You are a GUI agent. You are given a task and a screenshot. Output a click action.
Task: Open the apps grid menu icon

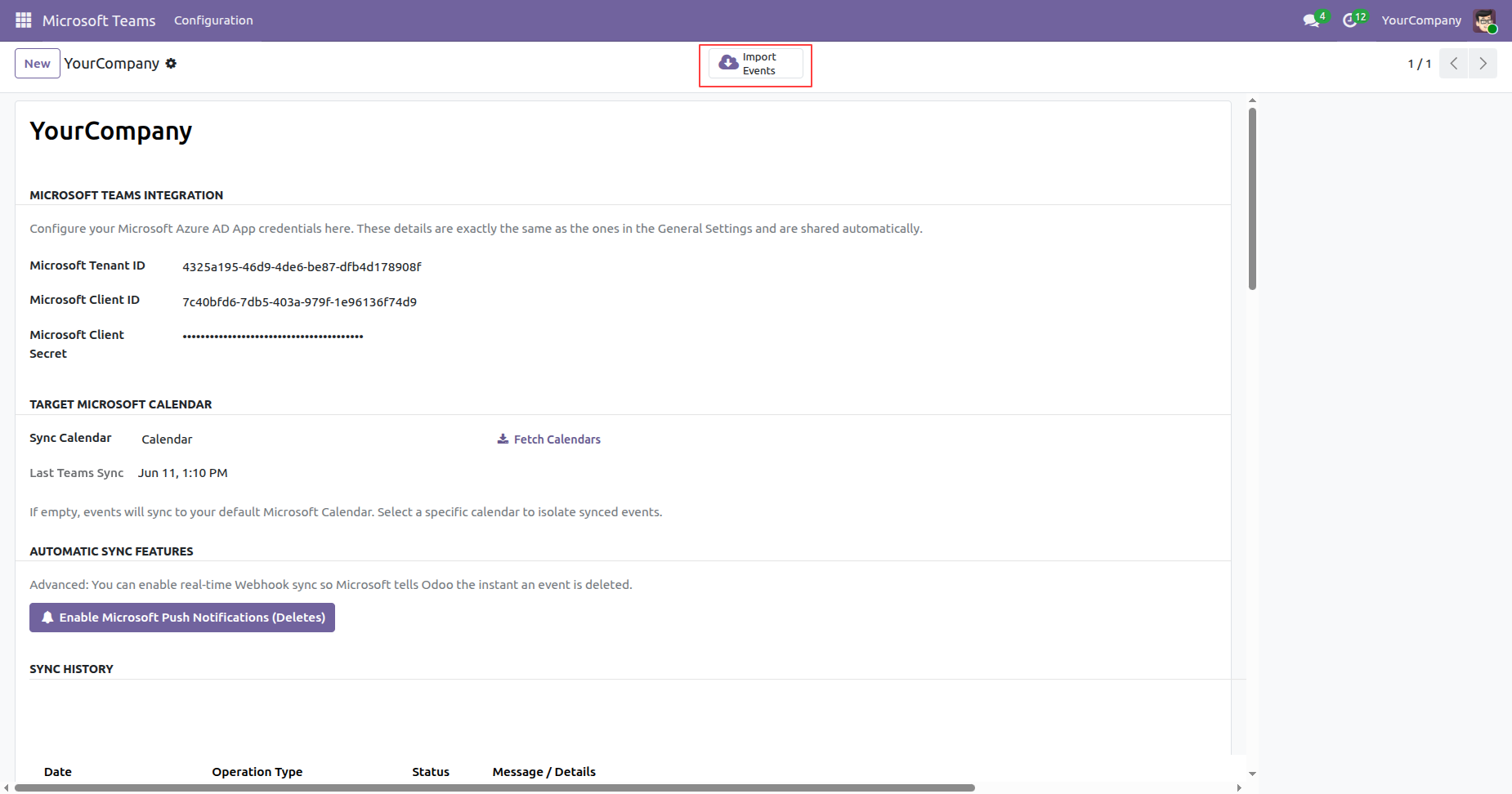click(24, 20)
